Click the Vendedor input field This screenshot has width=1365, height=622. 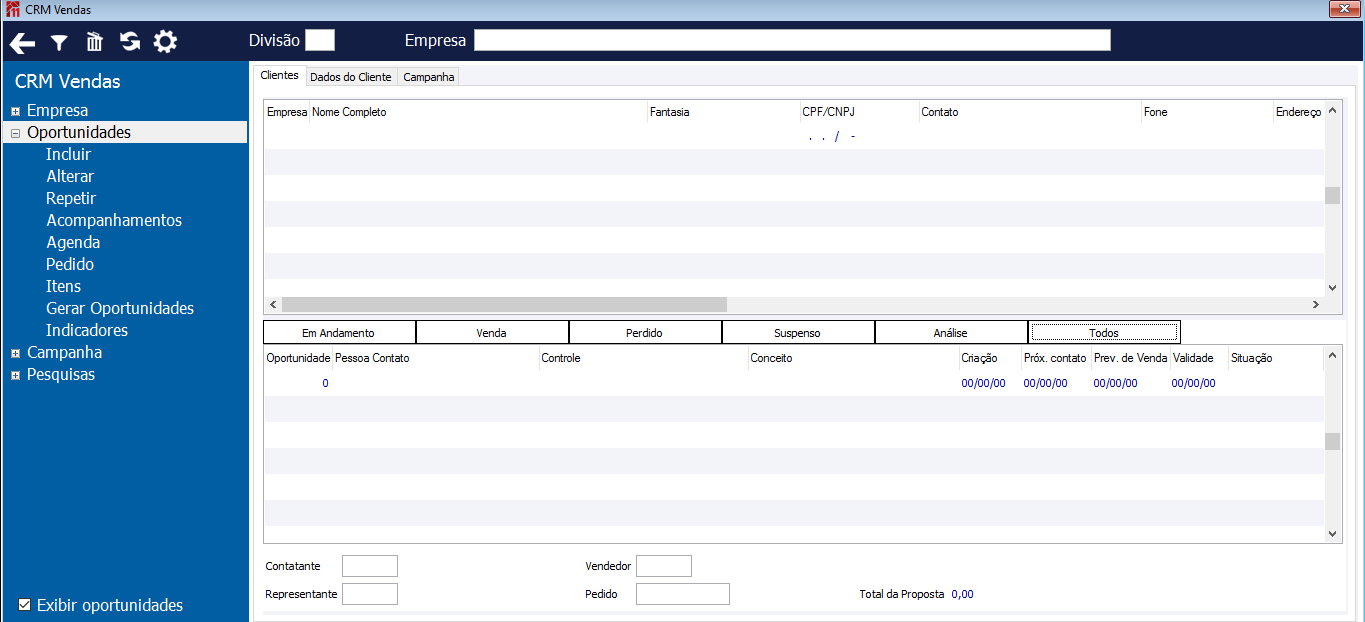(664, 566)
